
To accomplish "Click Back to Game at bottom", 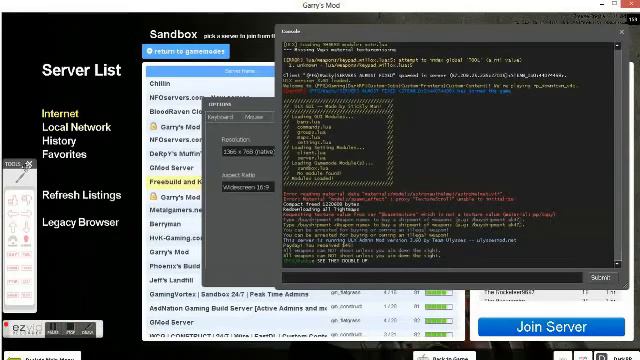I will pos(444,356).
